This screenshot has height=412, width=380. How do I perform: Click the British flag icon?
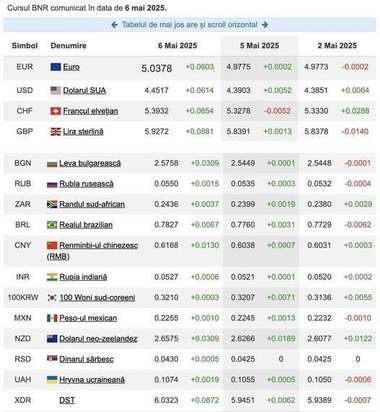56,132
